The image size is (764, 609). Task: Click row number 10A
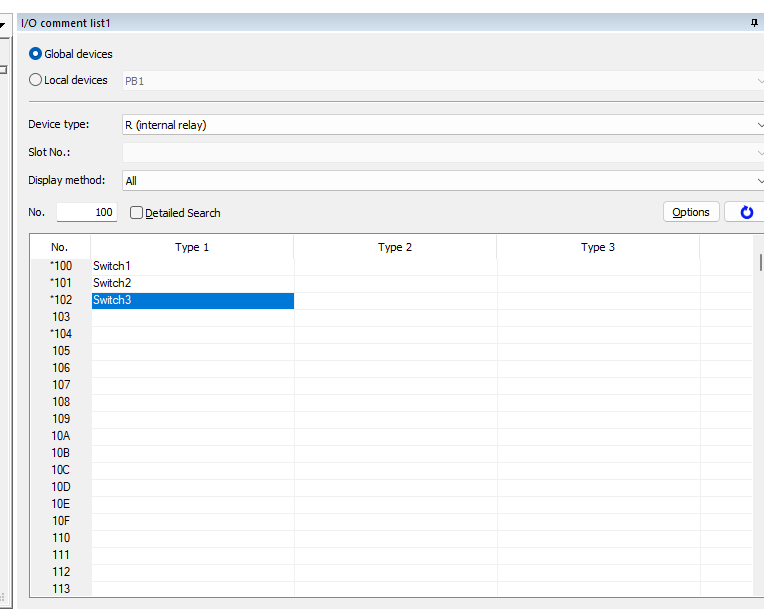click(61, 436)
